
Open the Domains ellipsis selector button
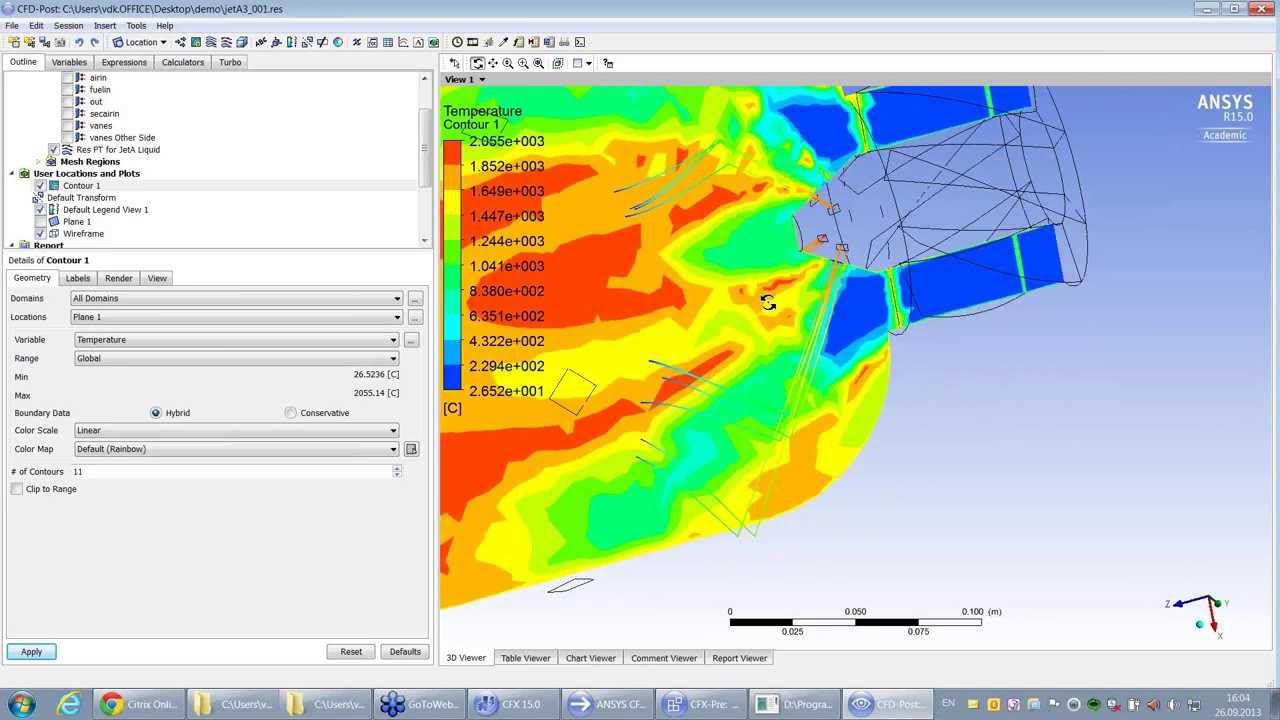415,298
